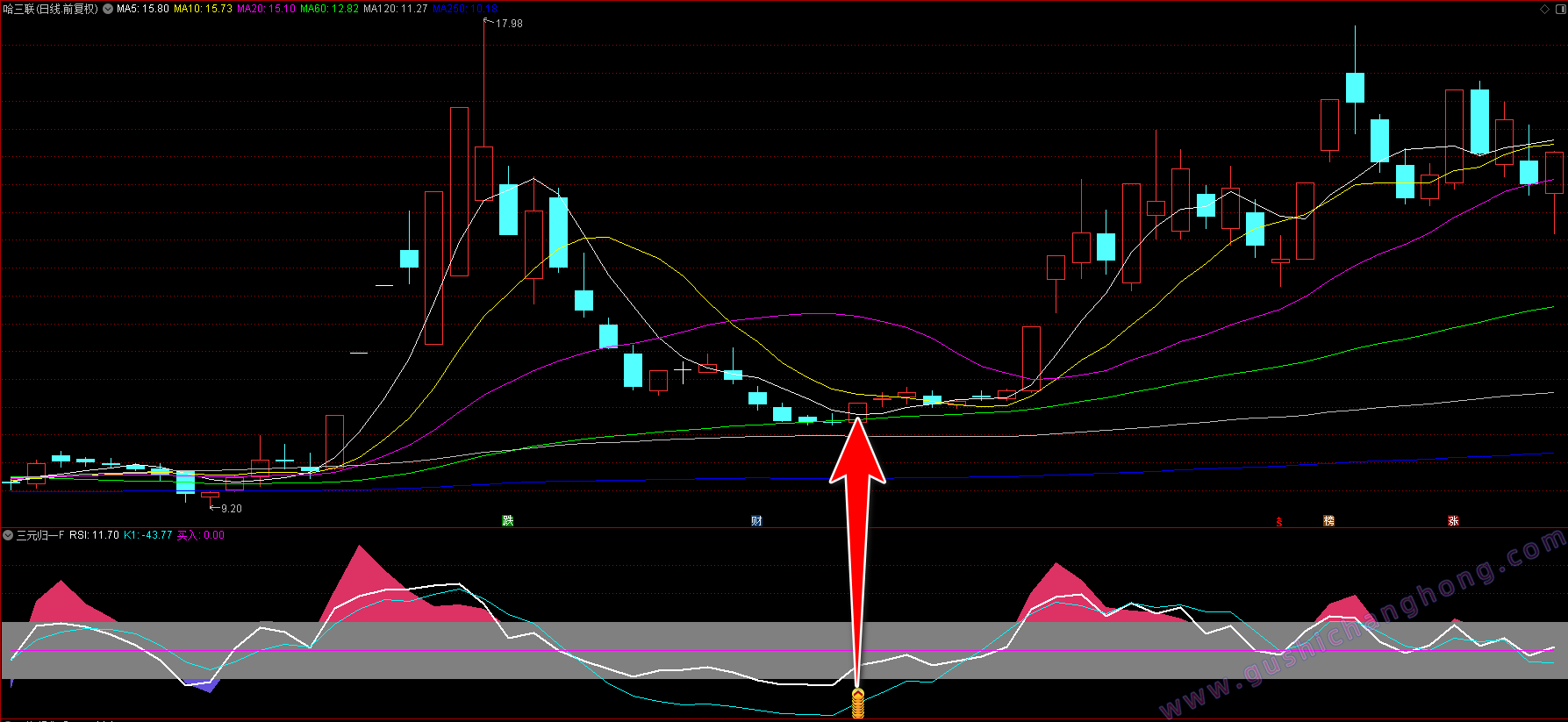Click the red $ event marker

pos(1279,522)
